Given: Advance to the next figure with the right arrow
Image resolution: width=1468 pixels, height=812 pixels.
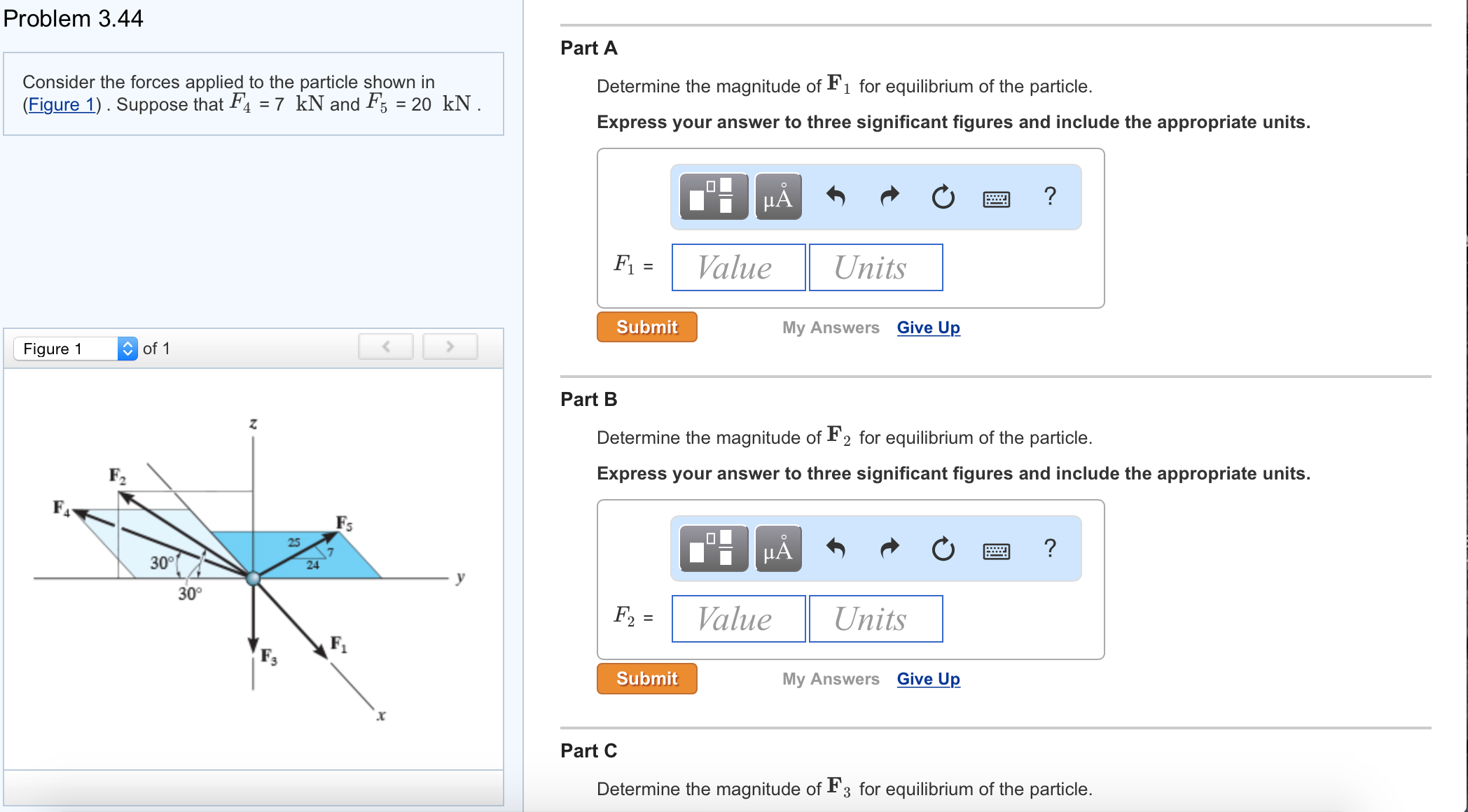Looking at the screenshot, I should [450, 346].
